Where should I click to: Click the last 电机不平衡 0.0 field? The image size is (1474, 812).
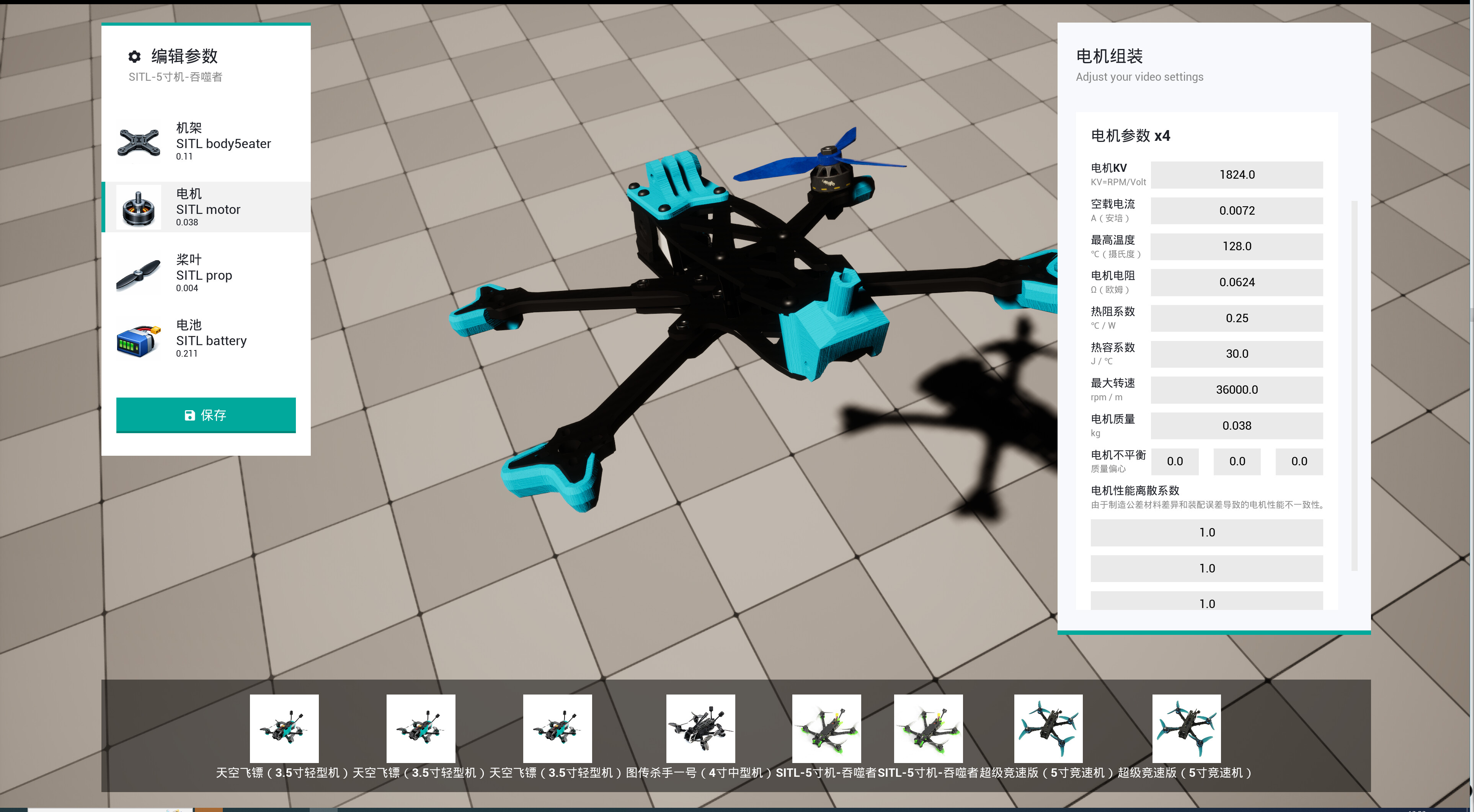pyautogui.click(x=1299, y=461)
